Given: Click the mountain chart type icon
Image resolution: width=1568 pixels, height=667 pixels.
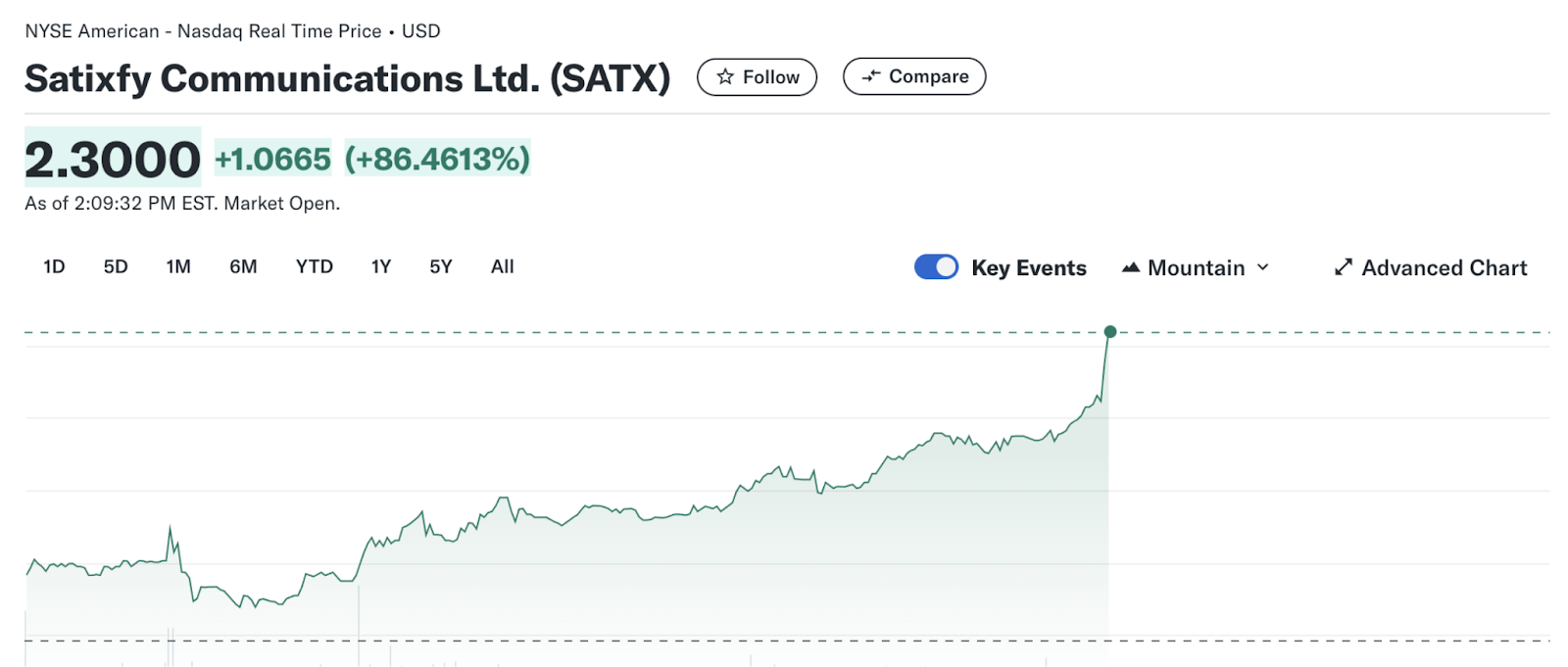Looking at the screenshot, I should pyautogui.click(x=1131, y=267).
